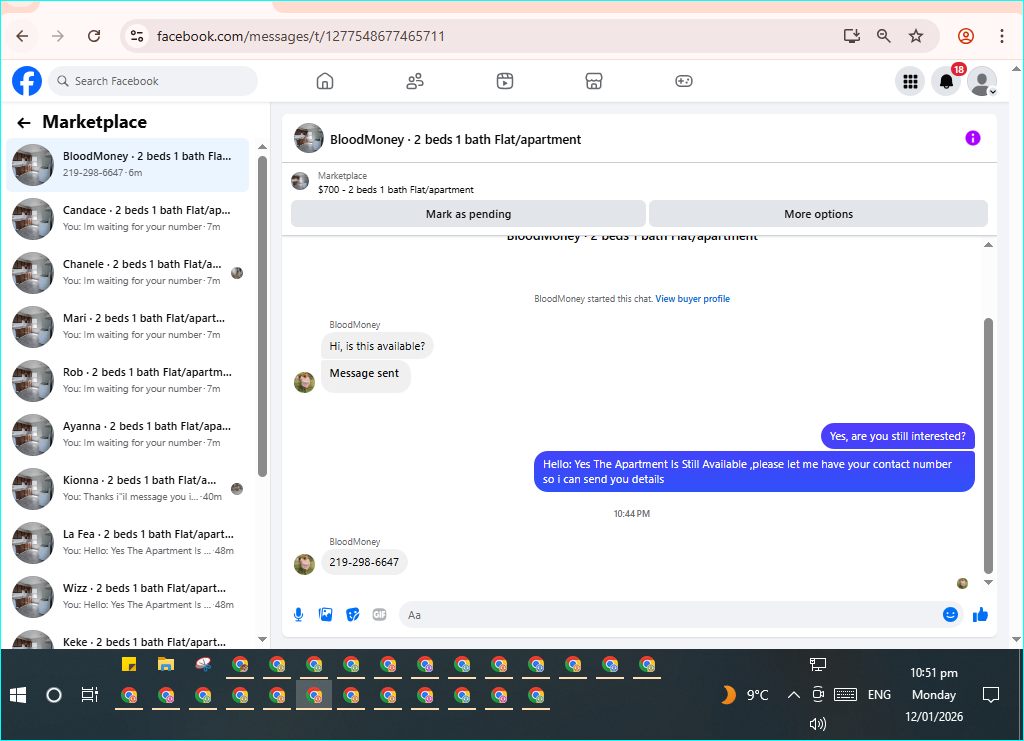
Task: Click the volume speaker icon in tray
Action: [818, 723]
